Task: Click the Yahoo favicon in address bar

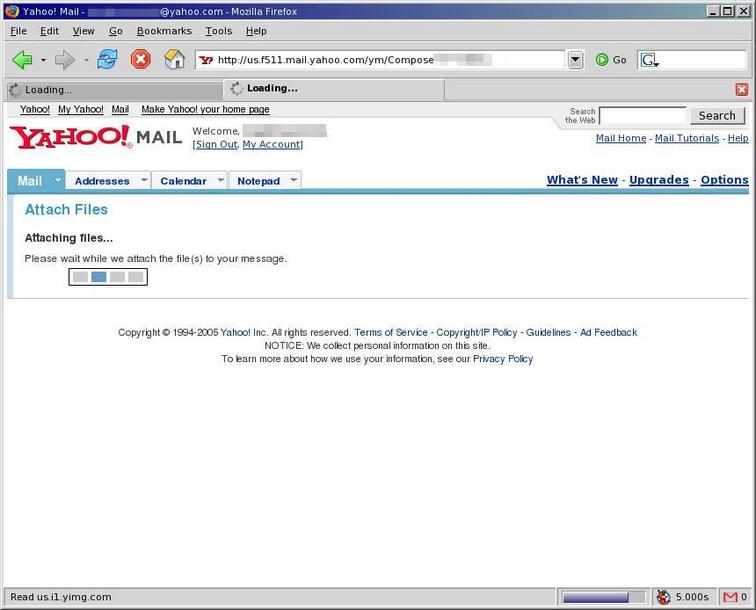Action: pyautogui.click(x=206, y=60)
